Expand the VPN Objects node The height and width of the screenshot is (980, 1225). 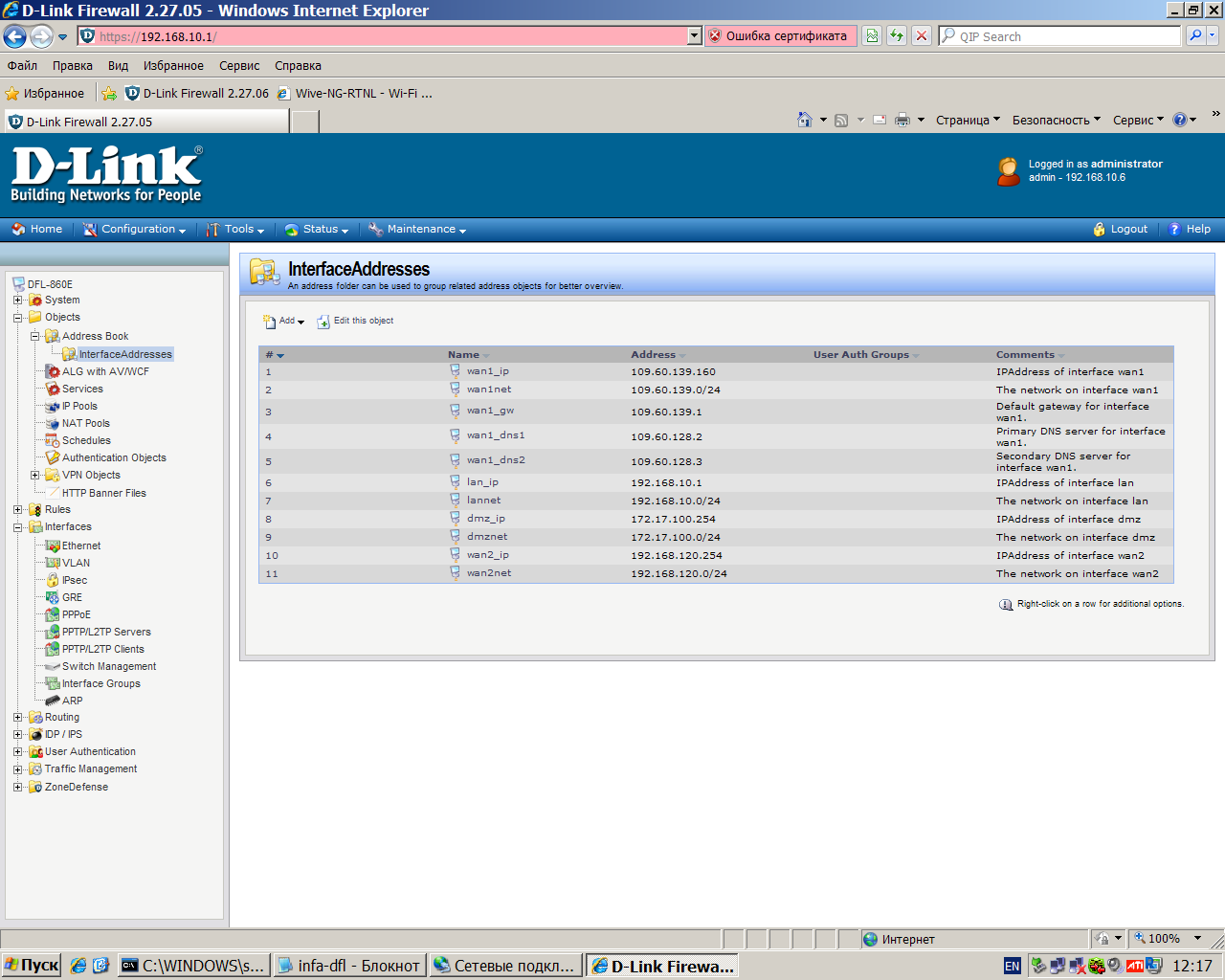coord(34,475)
